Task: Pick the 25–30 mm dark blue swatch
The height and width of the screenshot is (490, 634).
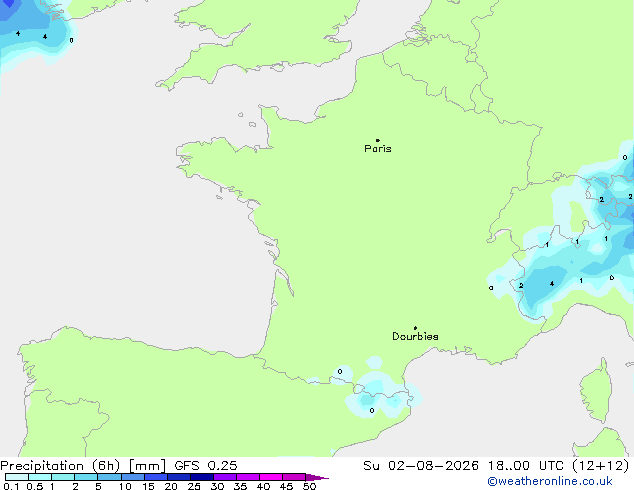Action: (x=202, y=477)
